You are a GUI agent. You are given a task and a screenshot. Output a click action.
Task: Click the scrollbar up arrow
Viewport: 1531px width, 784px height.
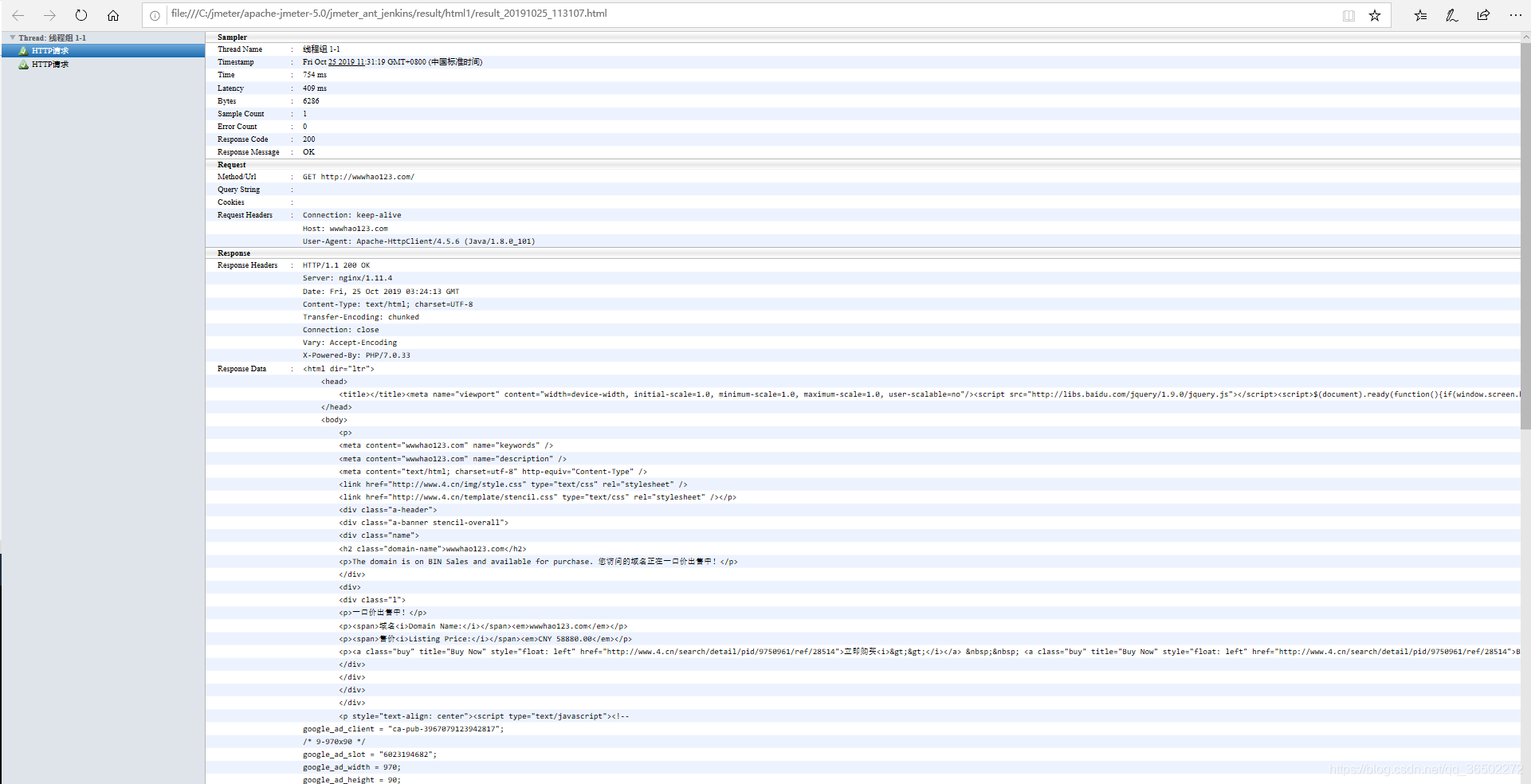click(1525, 37)
